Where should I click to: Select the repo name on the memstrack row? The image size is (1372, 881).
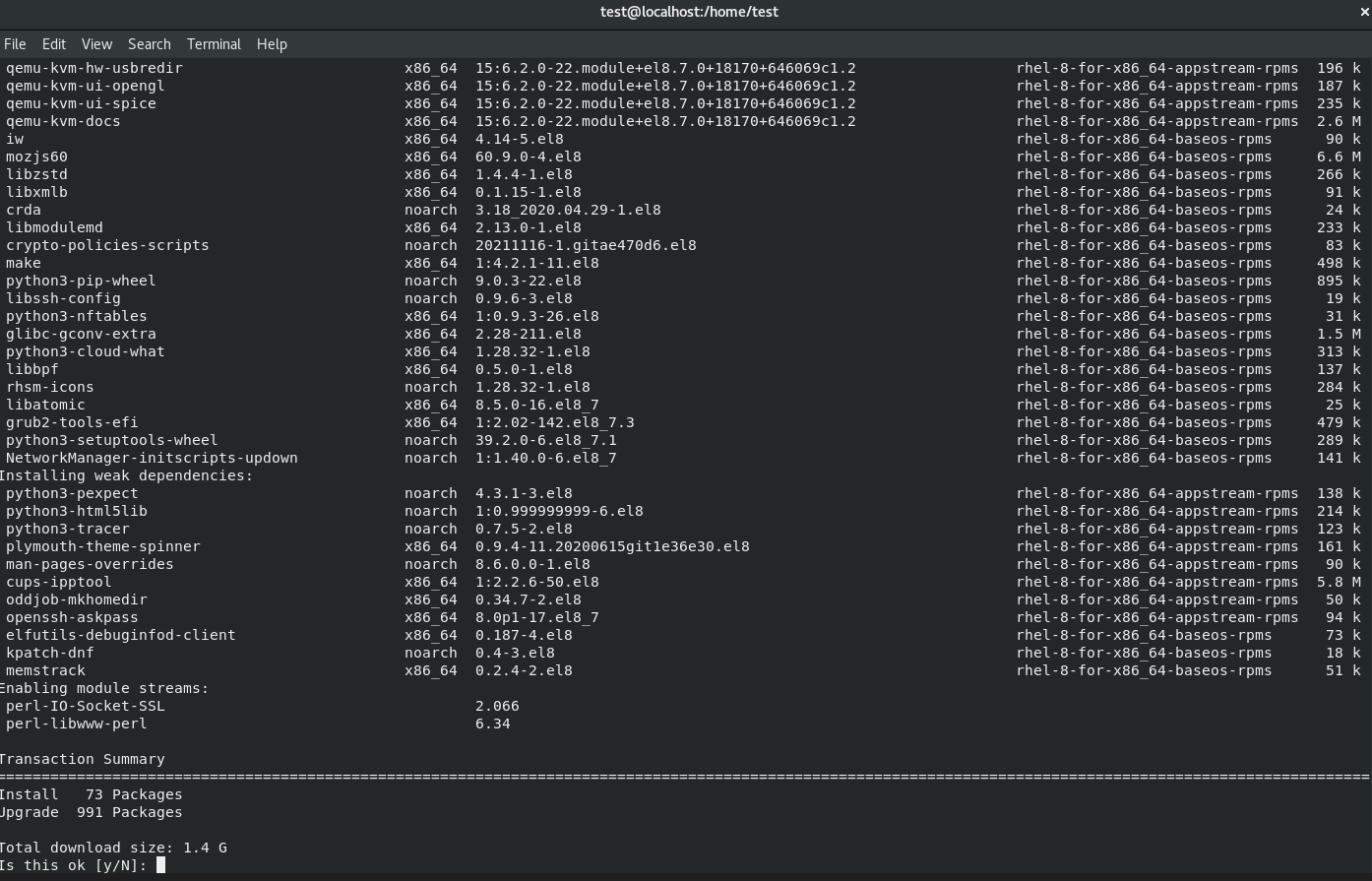(x=1144, y=670)
